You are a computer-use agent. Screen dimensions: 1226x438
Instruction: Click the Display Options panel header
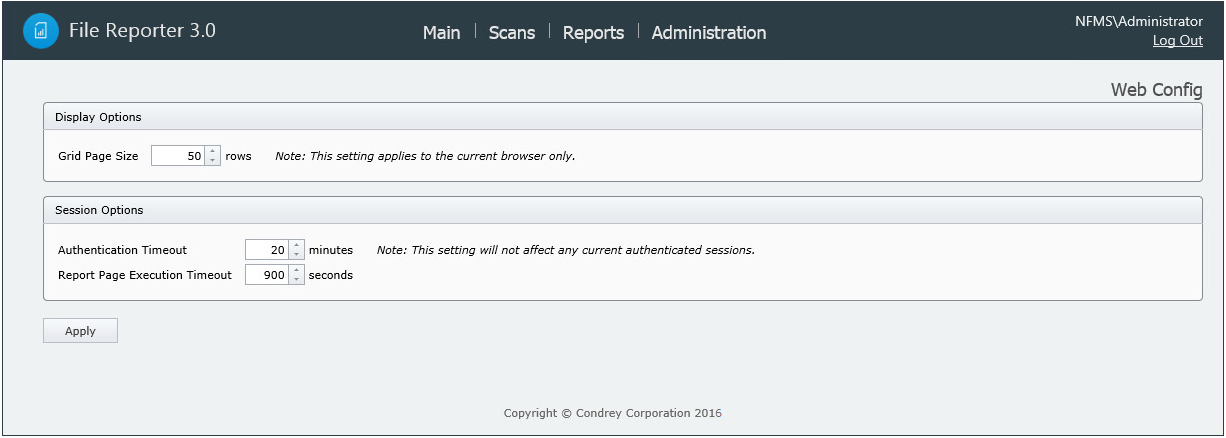[98, 117]
